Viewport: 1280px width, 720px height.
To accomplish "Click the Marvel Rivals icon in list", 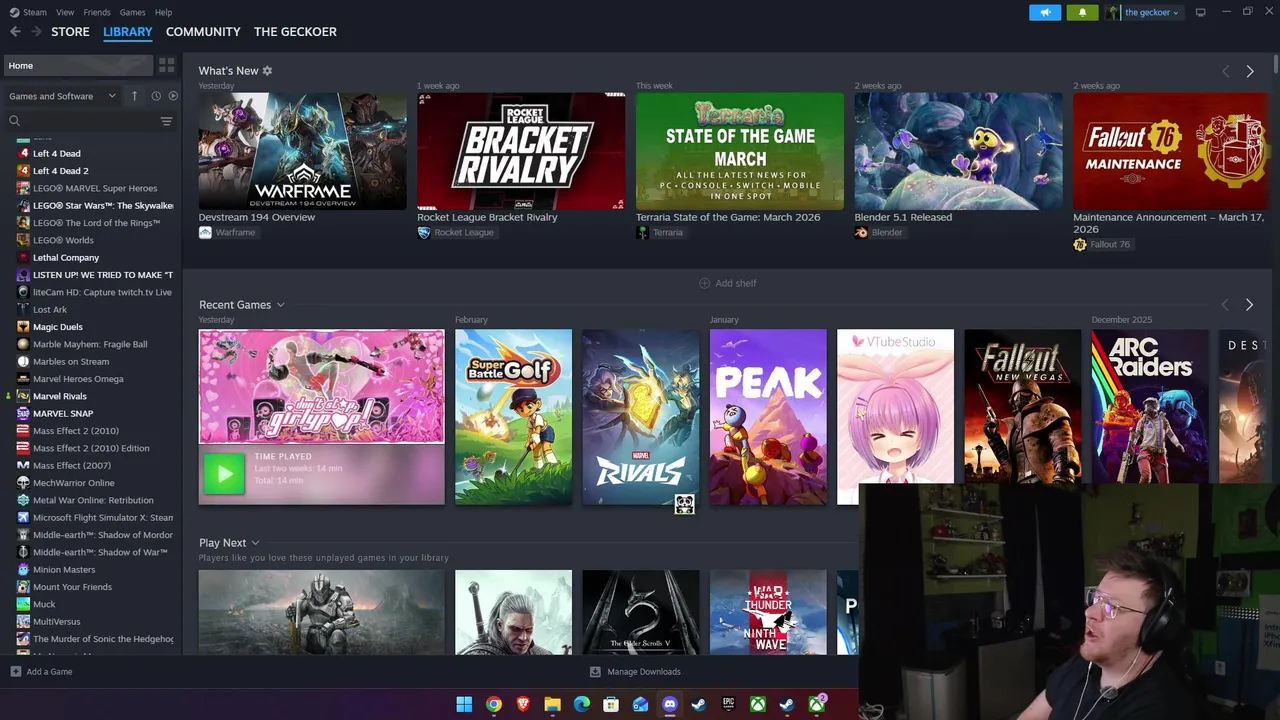I will [x=23, y=396].
